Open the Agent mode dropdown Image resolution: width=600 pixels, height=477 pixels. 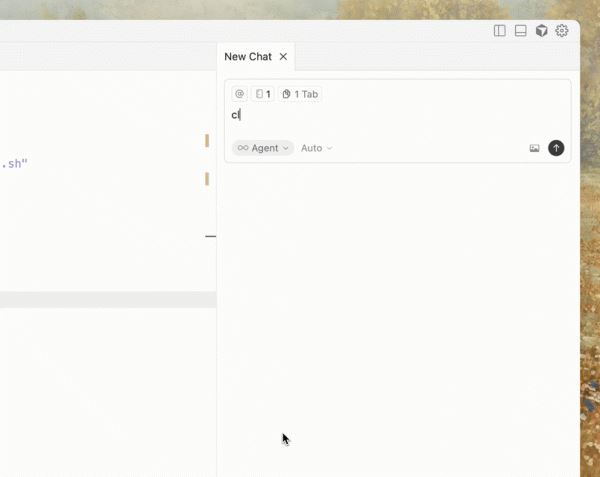coord(263,148)
